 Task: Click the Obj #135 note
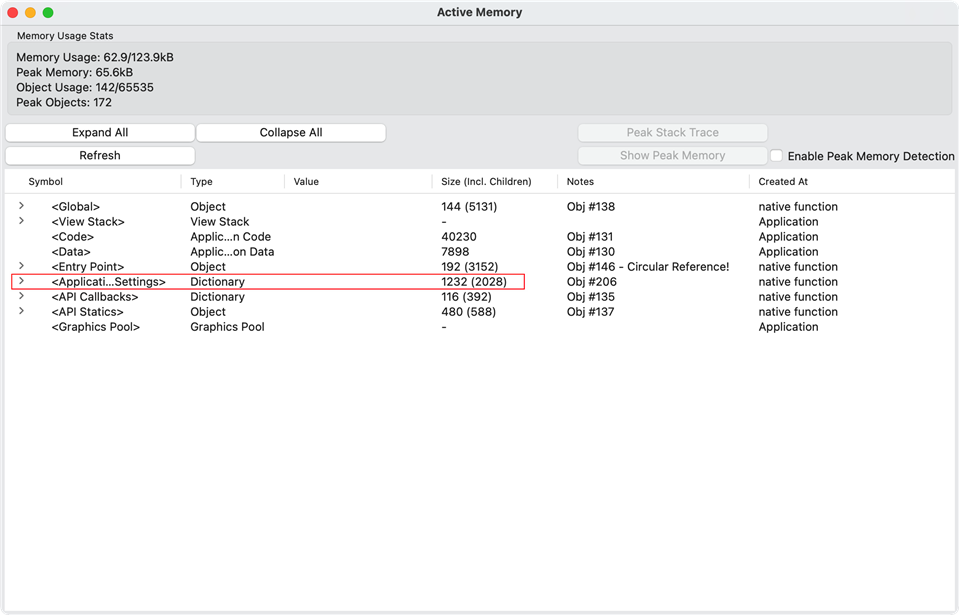tap(591, 296)
